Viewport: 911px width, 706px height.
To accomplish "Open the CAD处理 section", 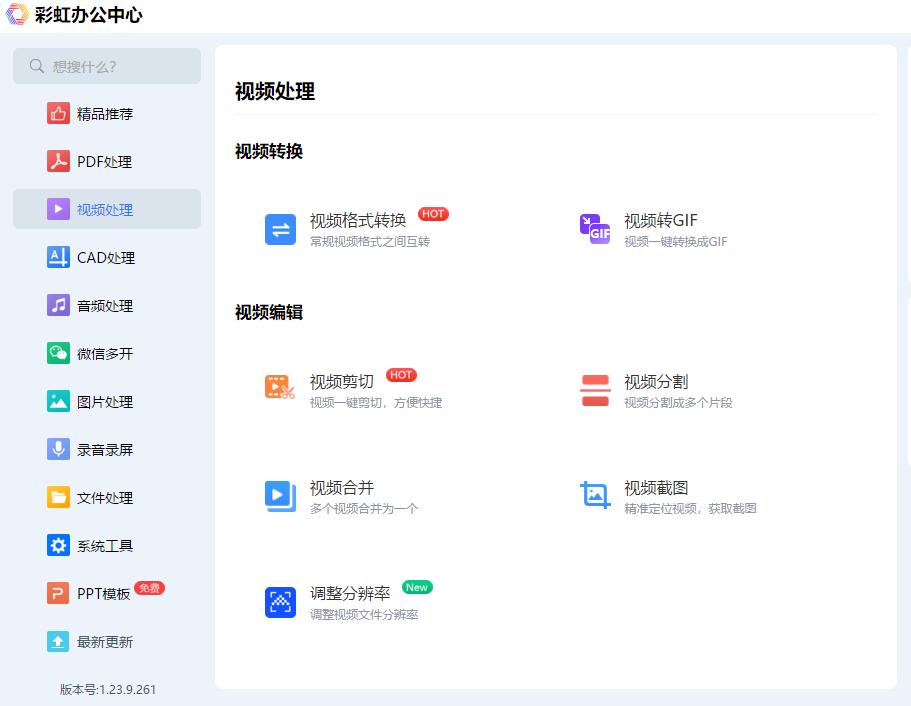I will click(x=107, y=257).
